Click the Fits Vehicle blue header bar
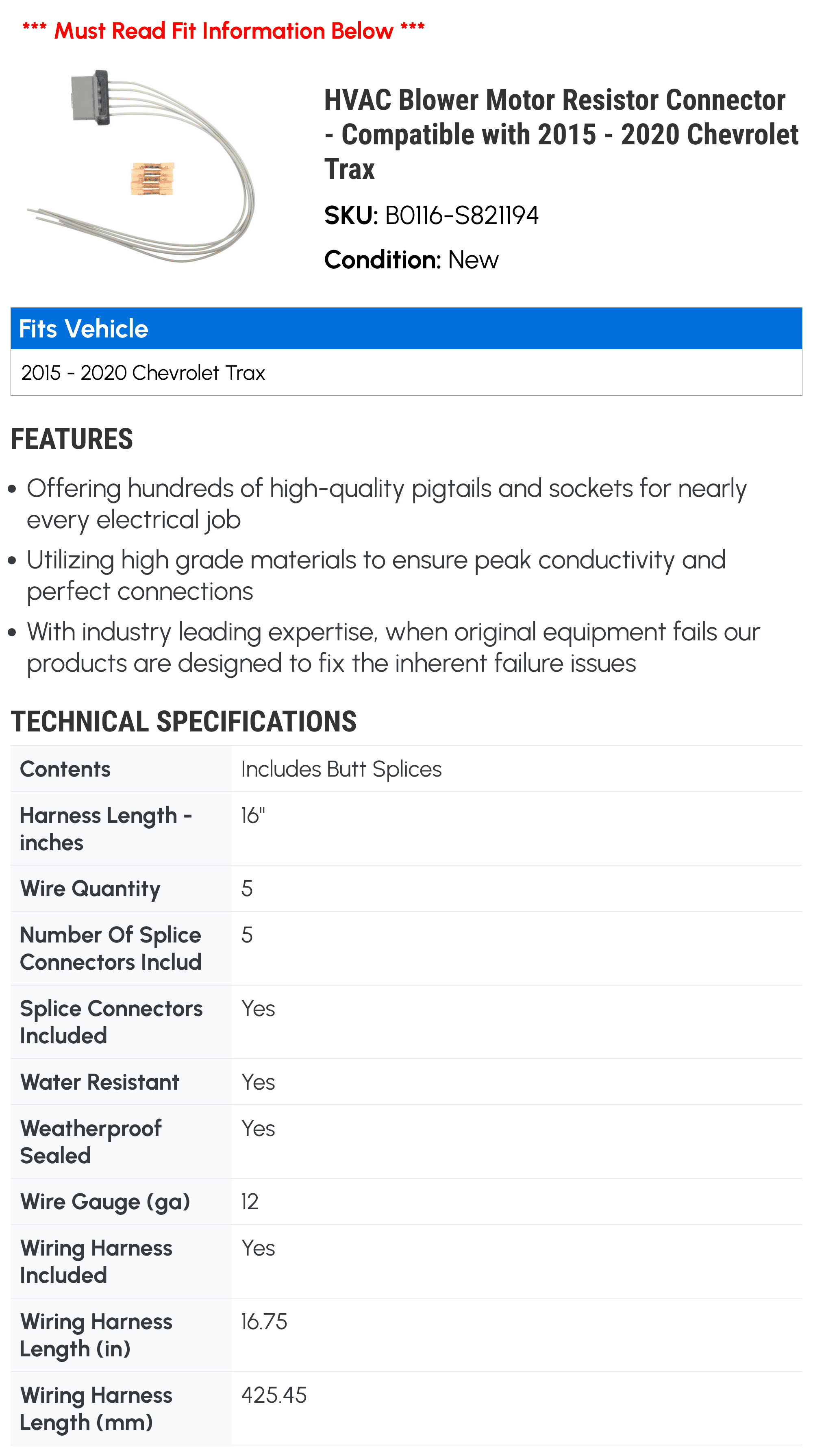The width and height of the screenshot is (813, 1456). click(x=406, y=329)
